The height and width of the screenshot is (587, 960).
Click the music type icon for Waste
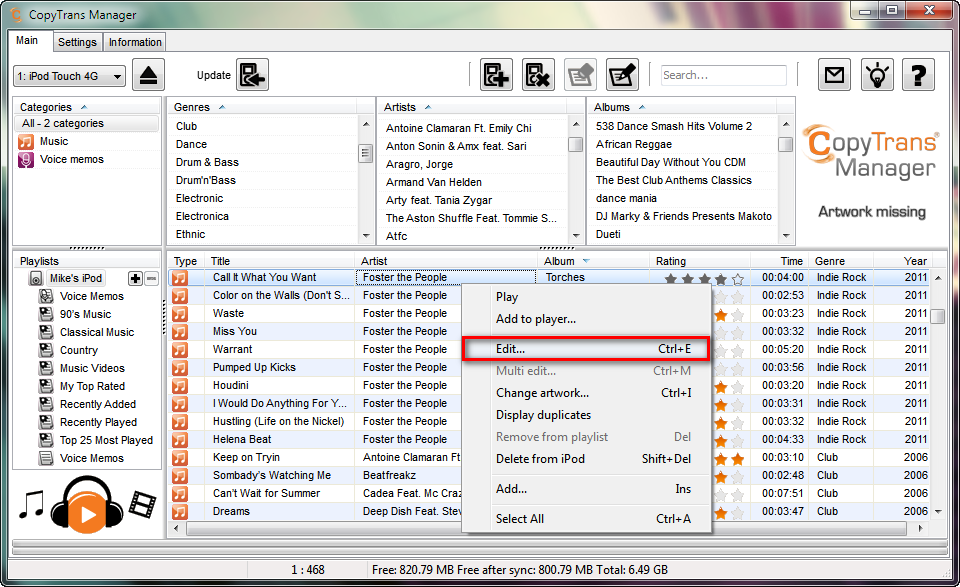(179, 313)
